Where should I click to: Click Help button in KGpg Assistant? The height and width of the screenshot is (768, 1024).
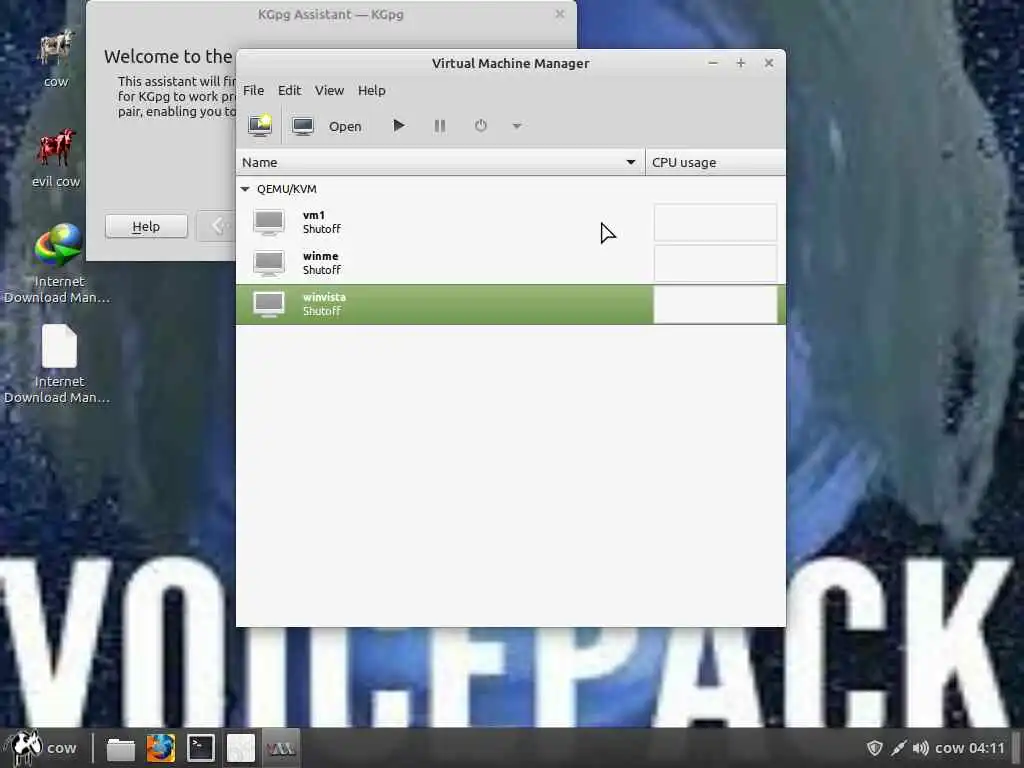(x=146, y=227)
